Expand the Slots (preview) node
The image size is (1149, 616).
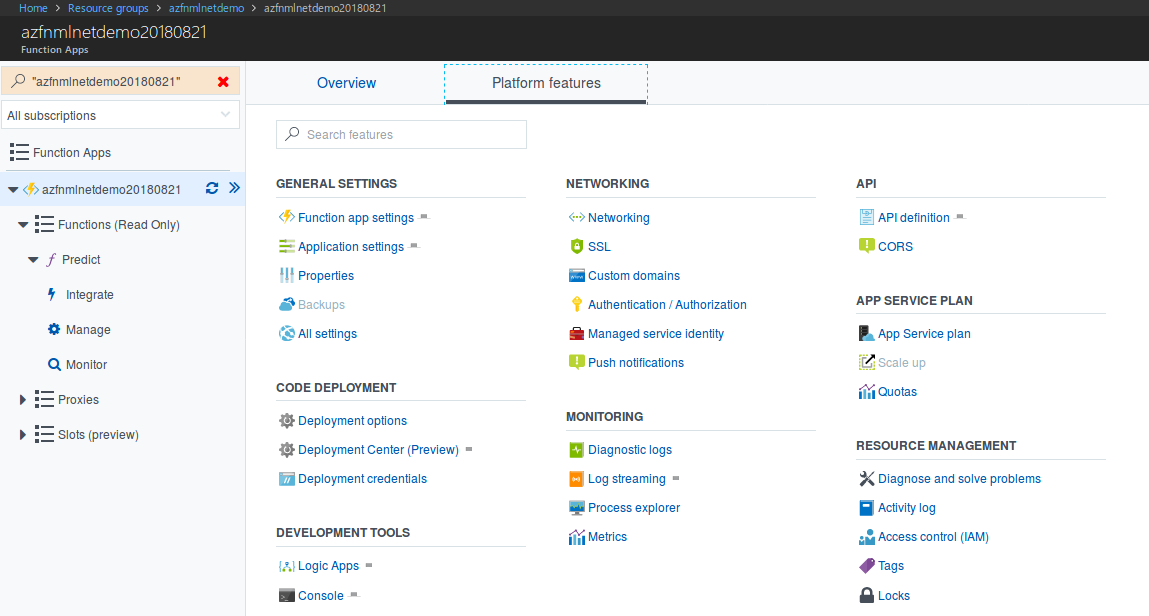tap(23, 435)
